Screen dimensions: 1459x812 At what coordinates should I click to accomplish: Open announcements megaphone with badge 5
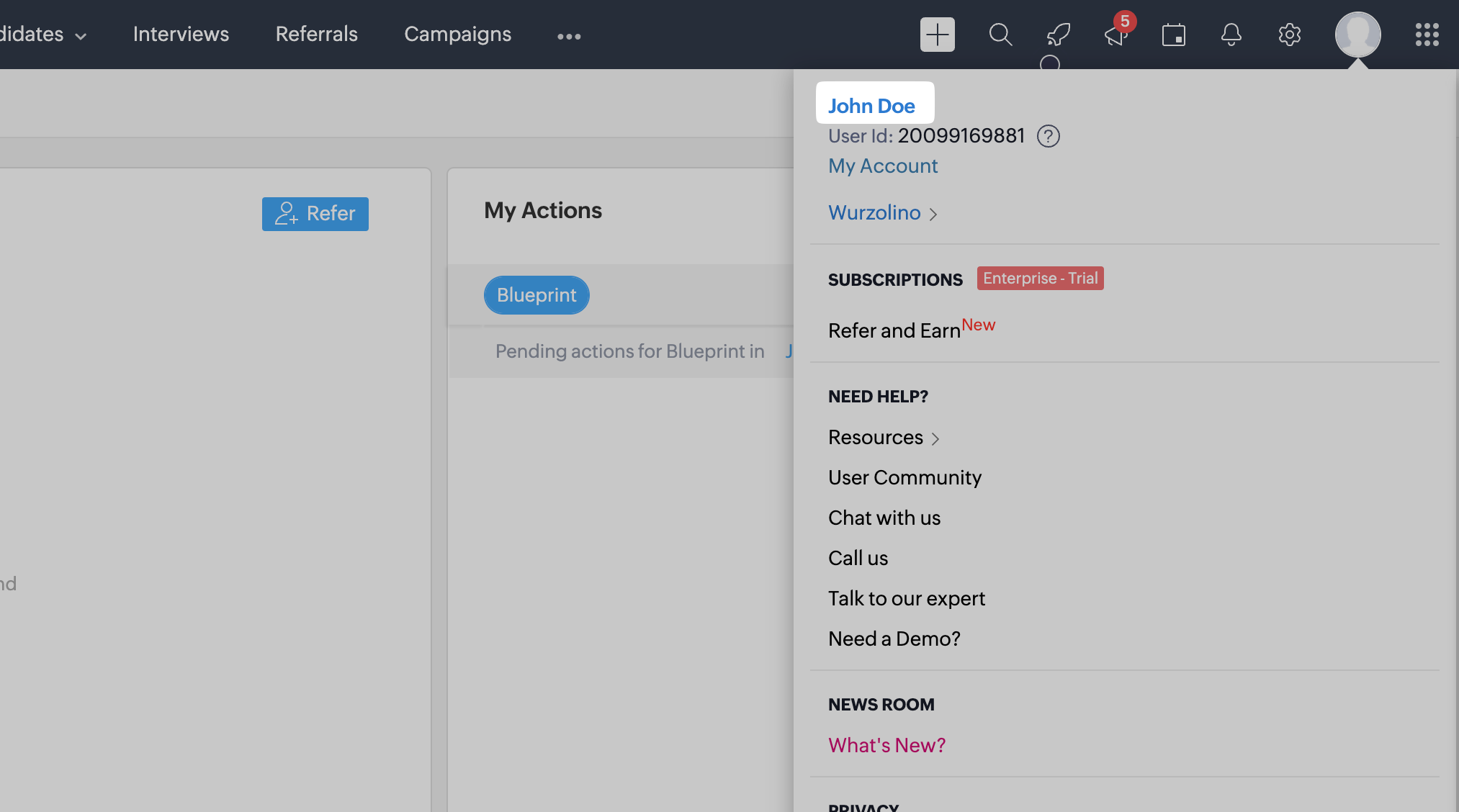[1116, 35]
